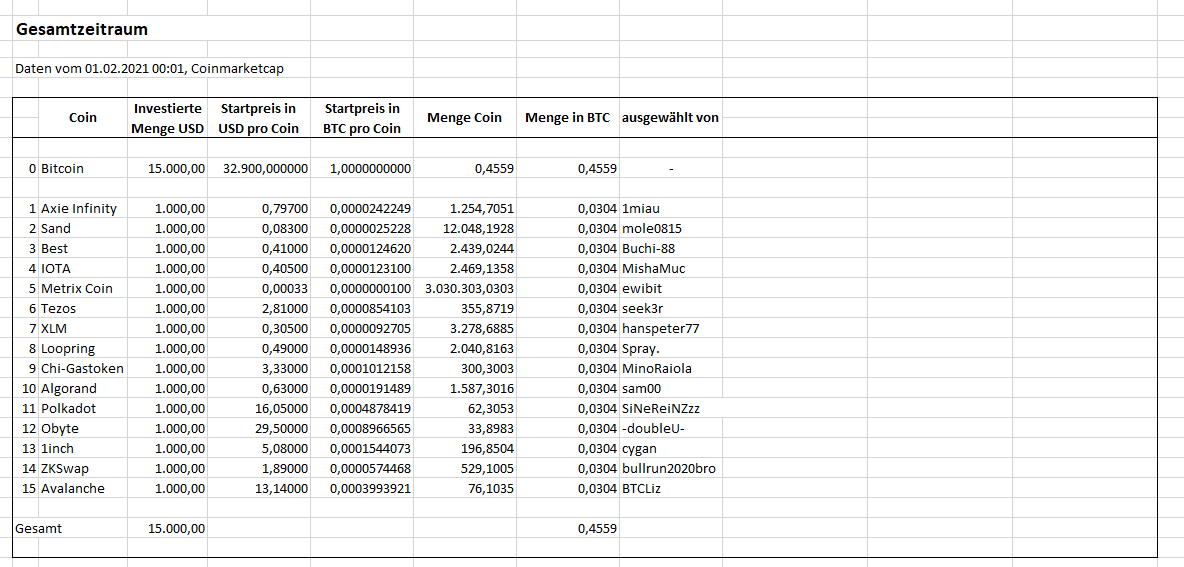
Task: Select the 'Gesamtzeitraum' title cell
Action: click(82, 29)
